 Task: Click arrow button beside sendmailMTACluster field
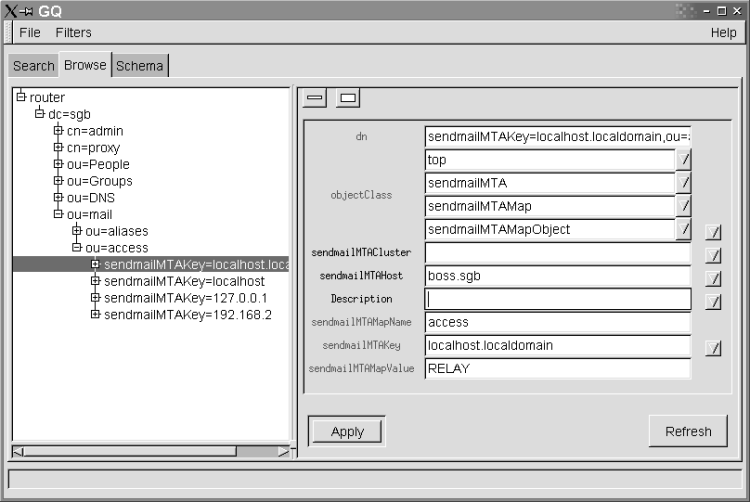click(713, 254)
